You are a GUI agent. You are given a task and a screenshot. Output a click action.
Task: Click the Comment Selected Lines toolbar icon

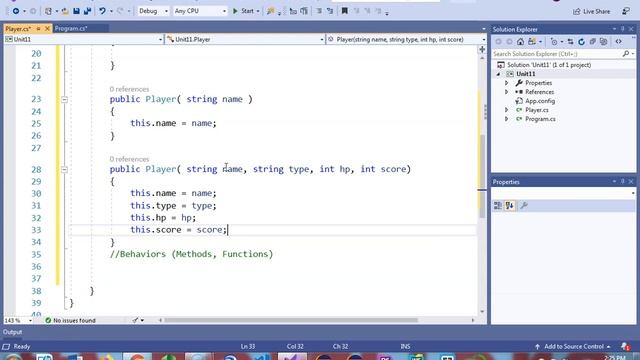click(319, 11)
